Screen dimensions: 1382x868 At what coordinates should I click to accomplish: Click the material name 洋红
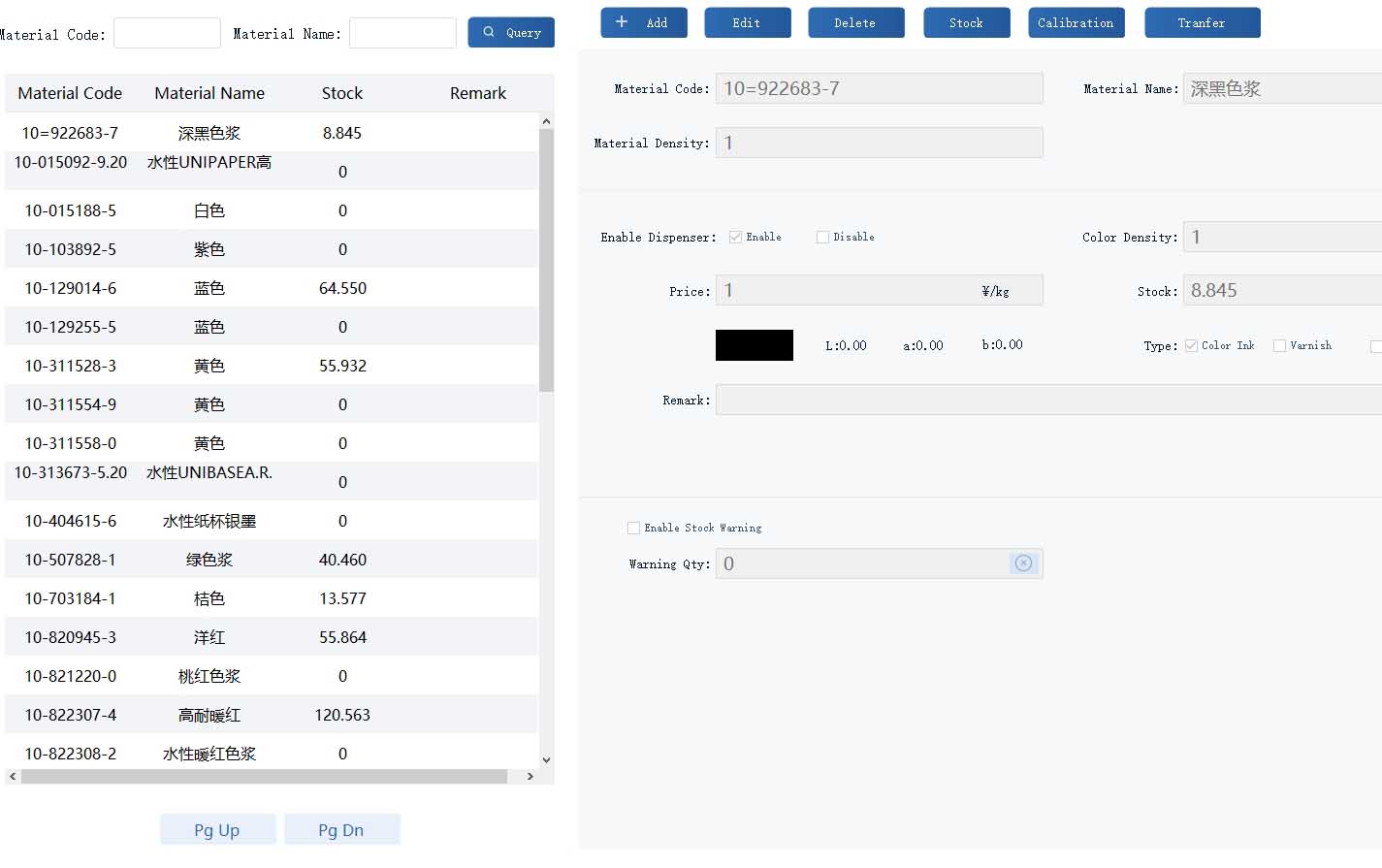209,637
